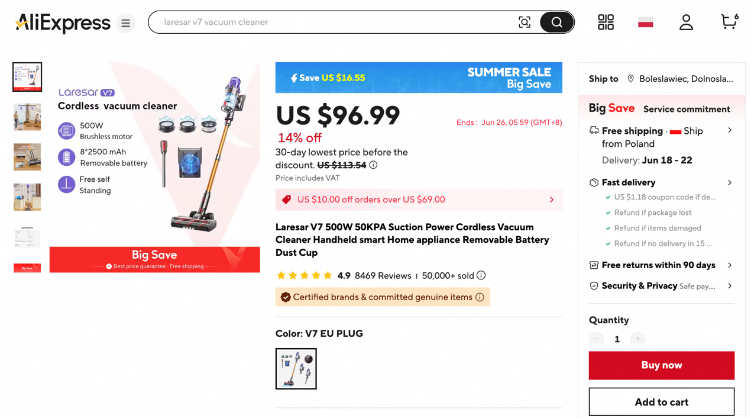Open the 8469 Reviews link
This screenshot has height=418, width=751.
[x=383, y=276]
